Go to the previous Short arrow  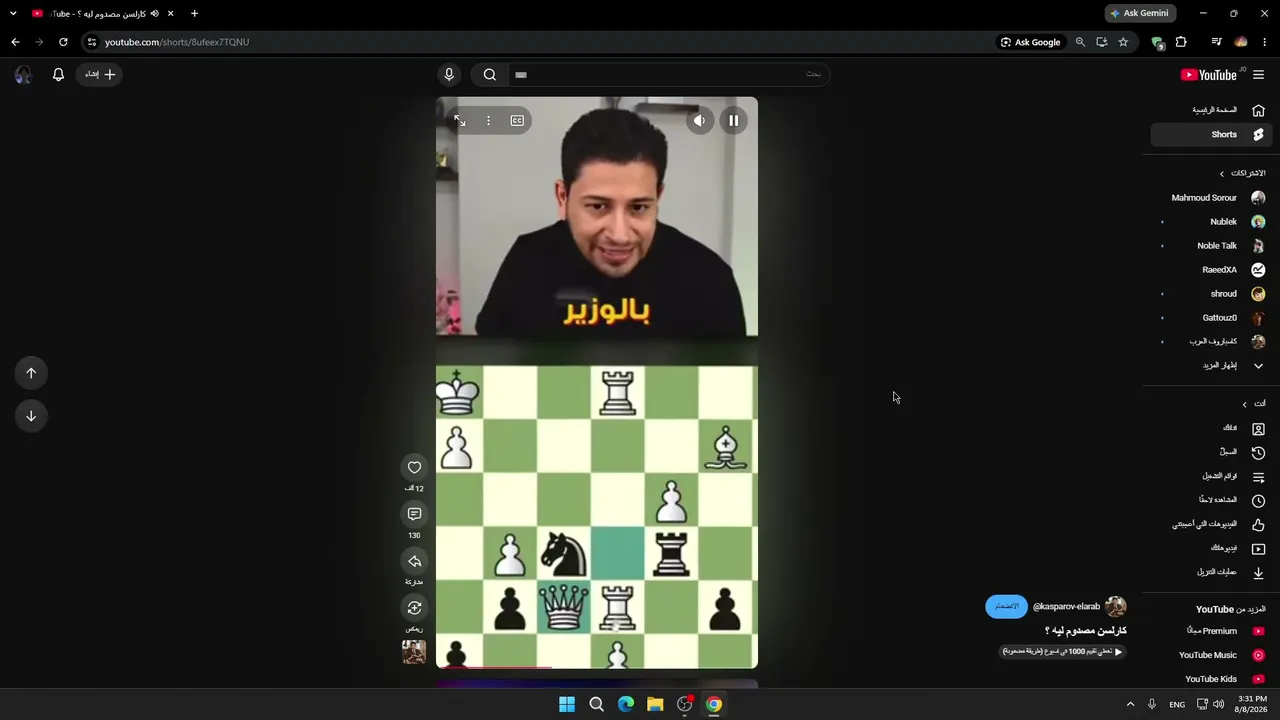31,373
